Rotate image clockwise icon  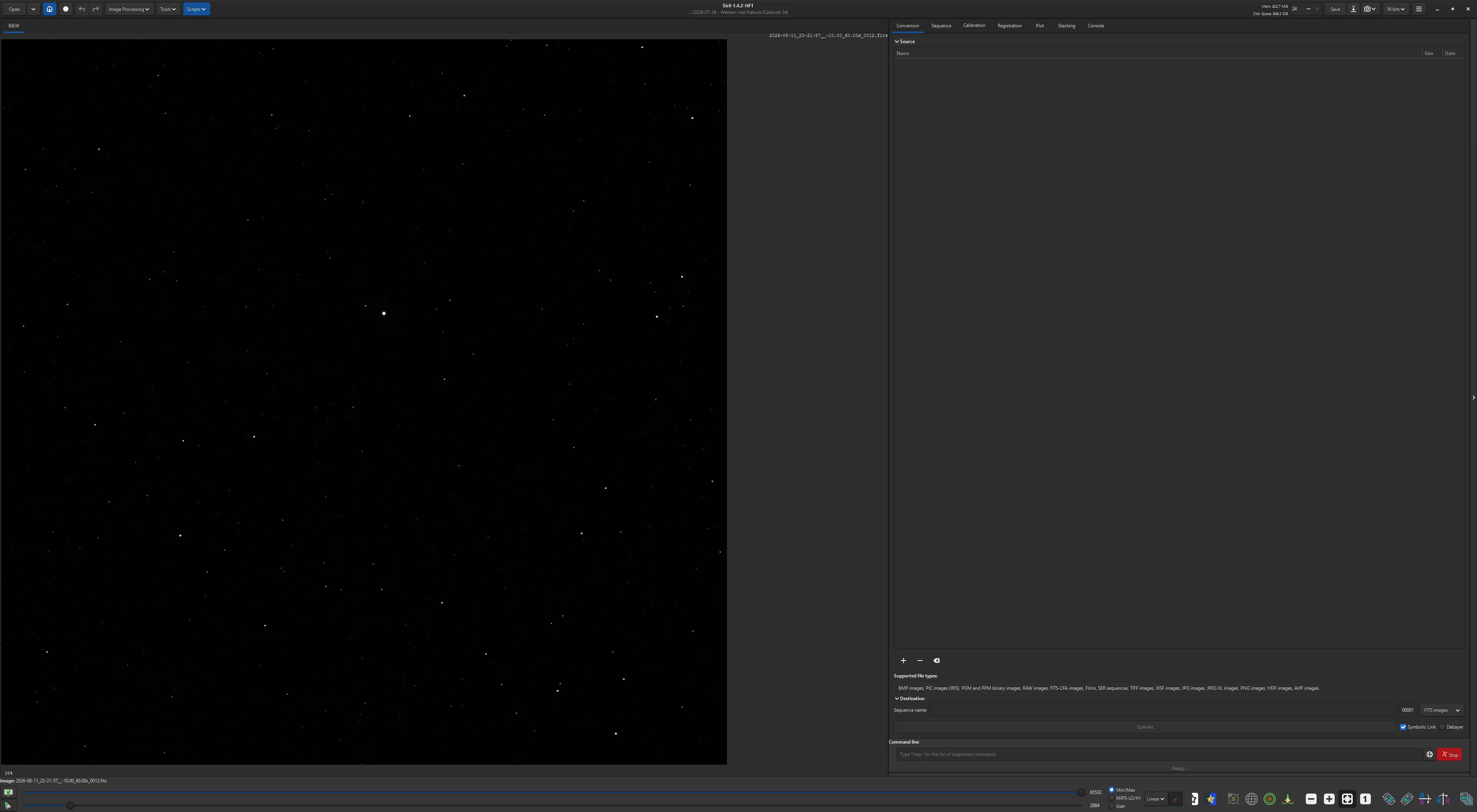[x=1407, y=799]
